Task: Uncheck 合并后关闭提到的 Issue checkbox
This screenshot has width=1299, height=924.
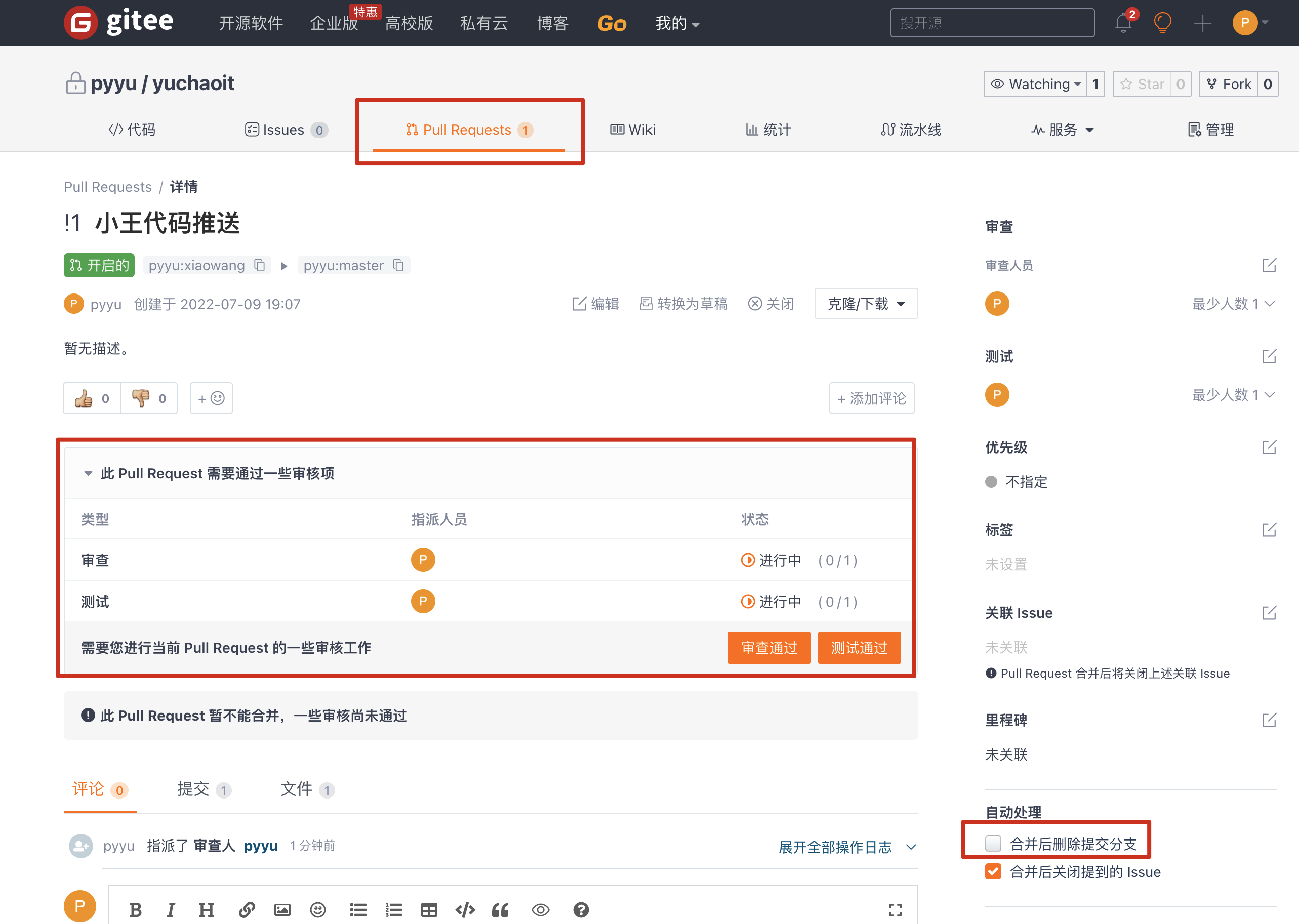Action: point(993,872)
